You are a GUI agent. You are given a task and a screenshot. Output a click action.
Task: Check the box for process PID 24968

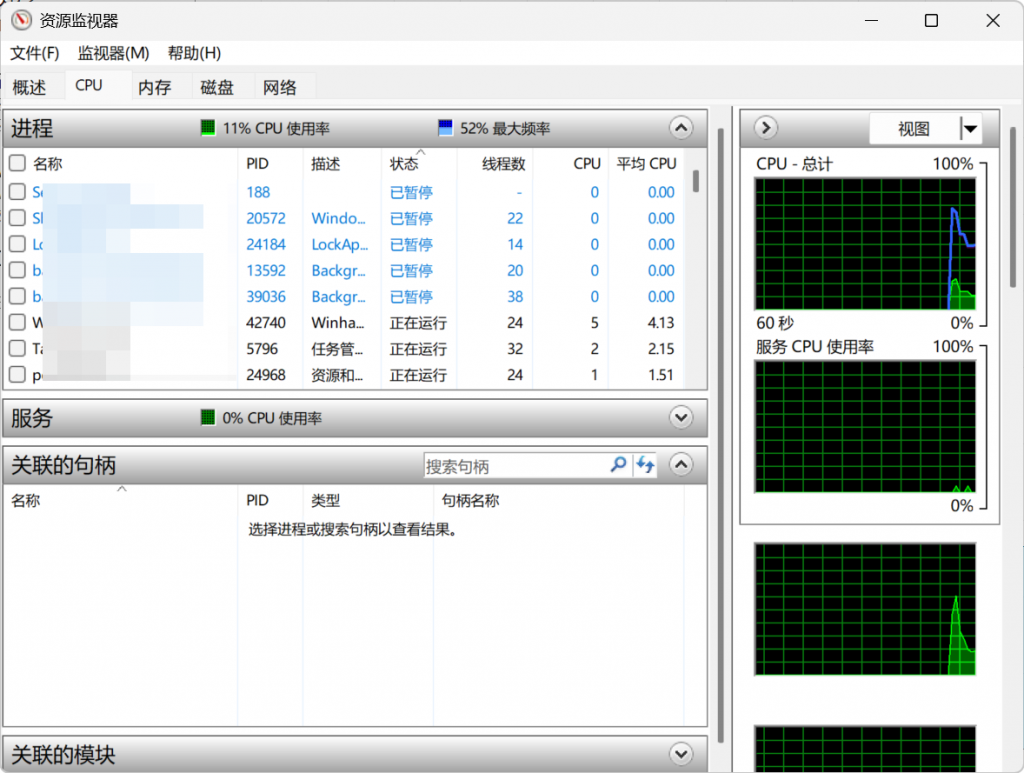click(18, 375)
